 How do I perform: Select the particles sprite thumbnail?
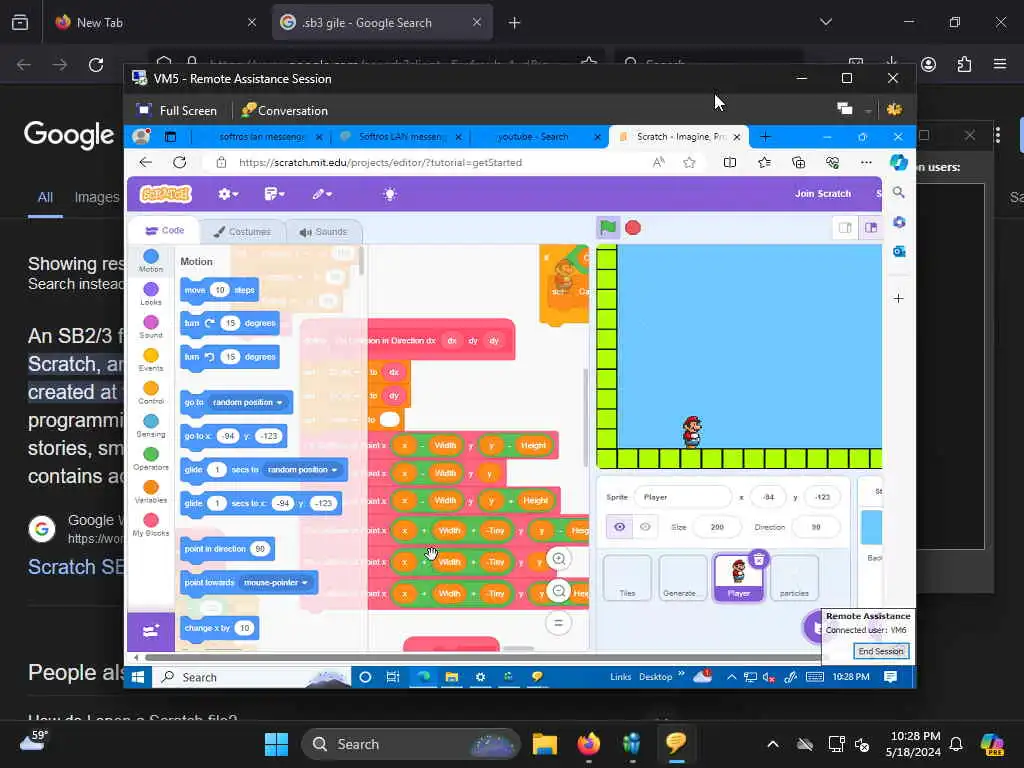[794, 578]
